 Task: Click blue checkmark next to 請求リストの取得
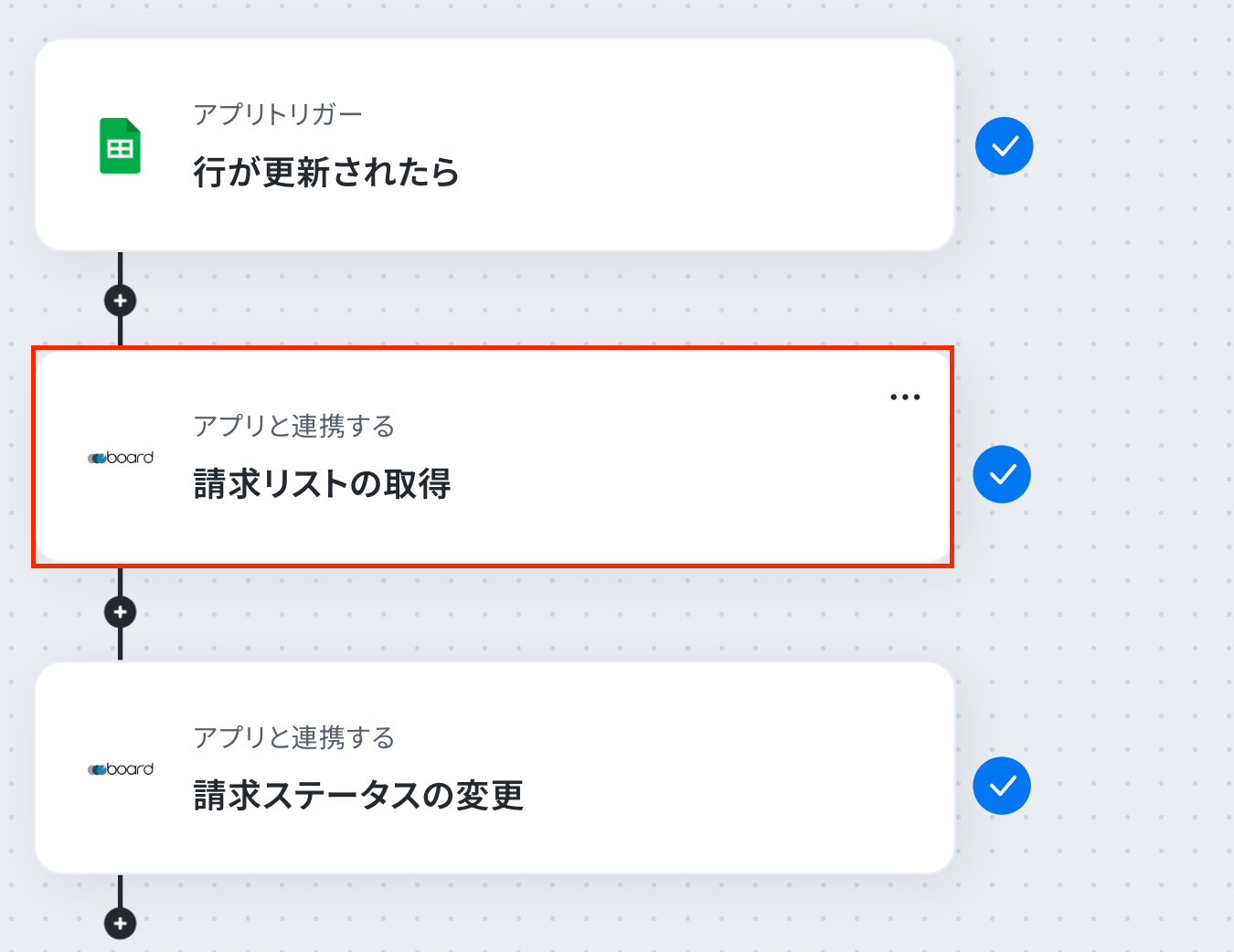tap(1002, 474)
